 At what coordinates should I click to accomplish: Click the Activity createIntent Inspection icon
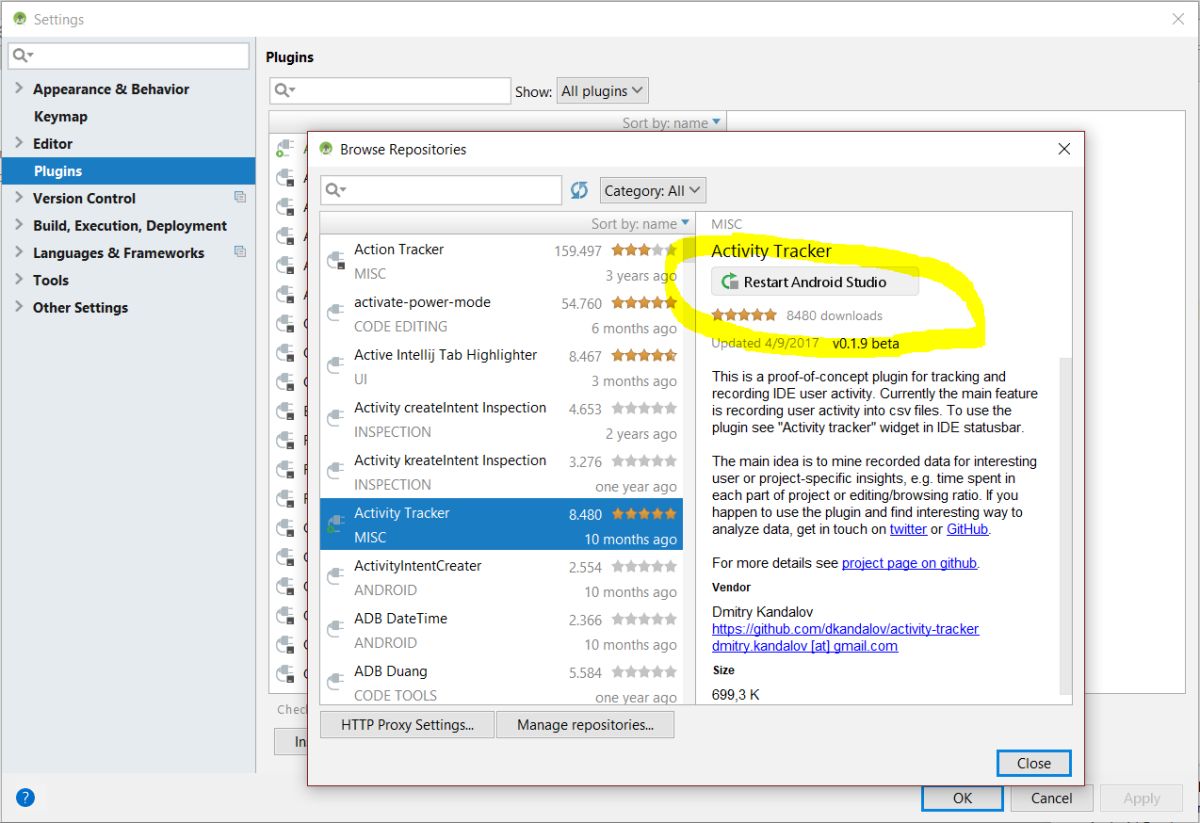click(337, 420)
